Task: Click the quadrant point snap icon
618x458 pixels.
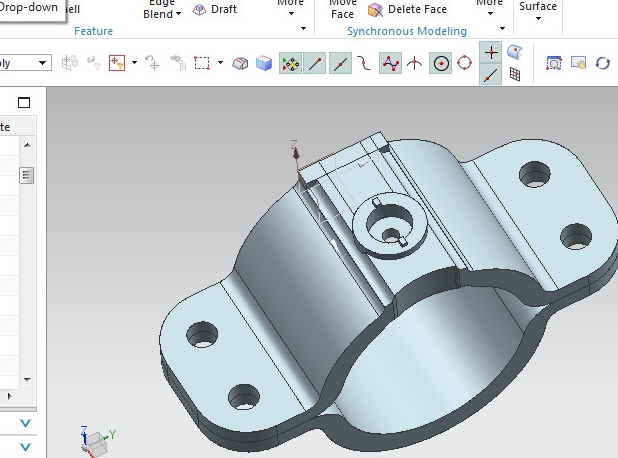Action: (x=465, y=63)
